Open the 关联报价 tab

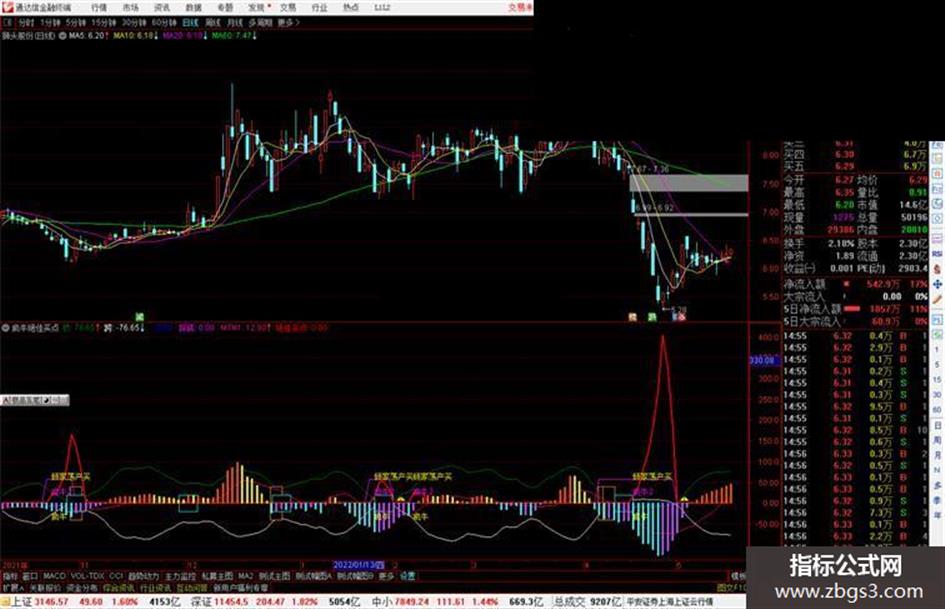click(45, 587)
